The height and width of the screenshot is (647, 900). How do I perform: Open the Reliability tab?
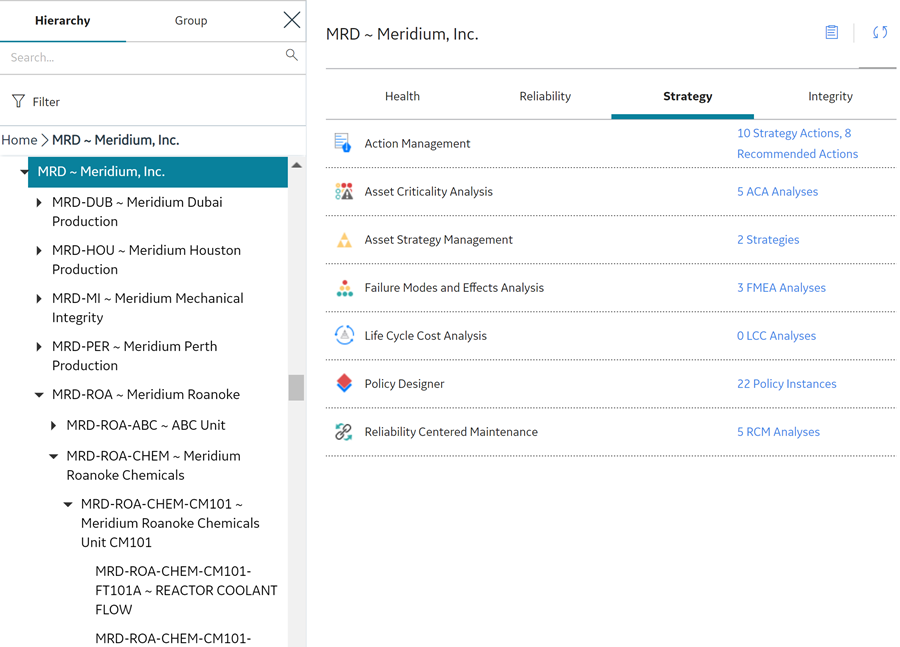tap(545, 96)
